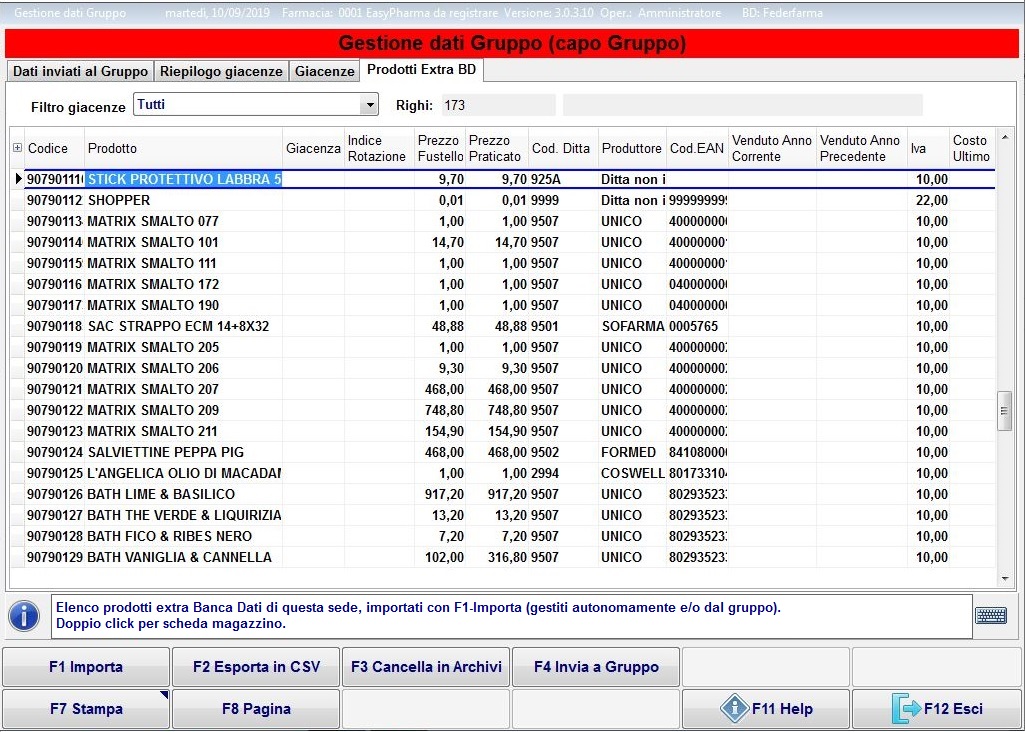The image size is (1025, 732).
Task: Select the Giacenze tab
Action: click(324, 71)
